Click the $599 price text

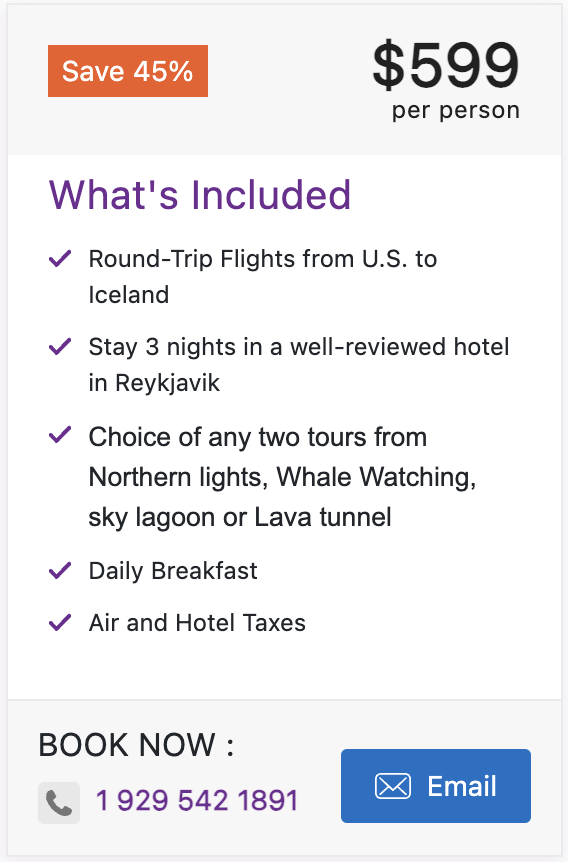coord(446,65)
